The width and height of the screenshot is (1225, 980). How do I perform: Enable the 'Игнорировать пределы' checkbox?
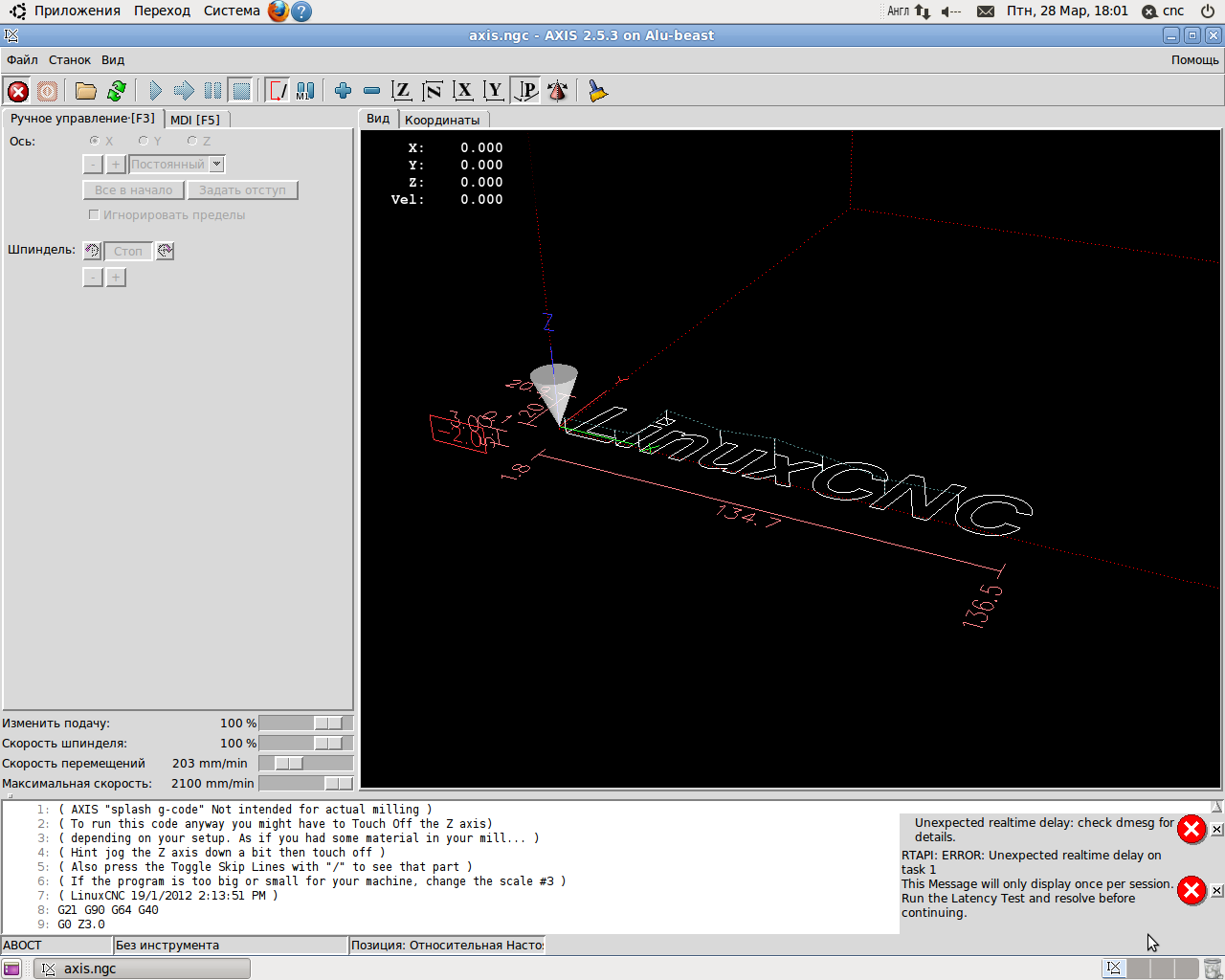click(x=94, y=215)
